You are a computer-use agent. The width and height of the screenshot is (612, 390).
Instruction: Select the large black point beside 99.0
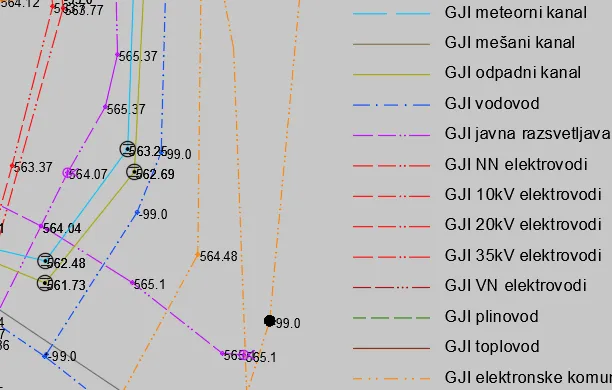269,321
